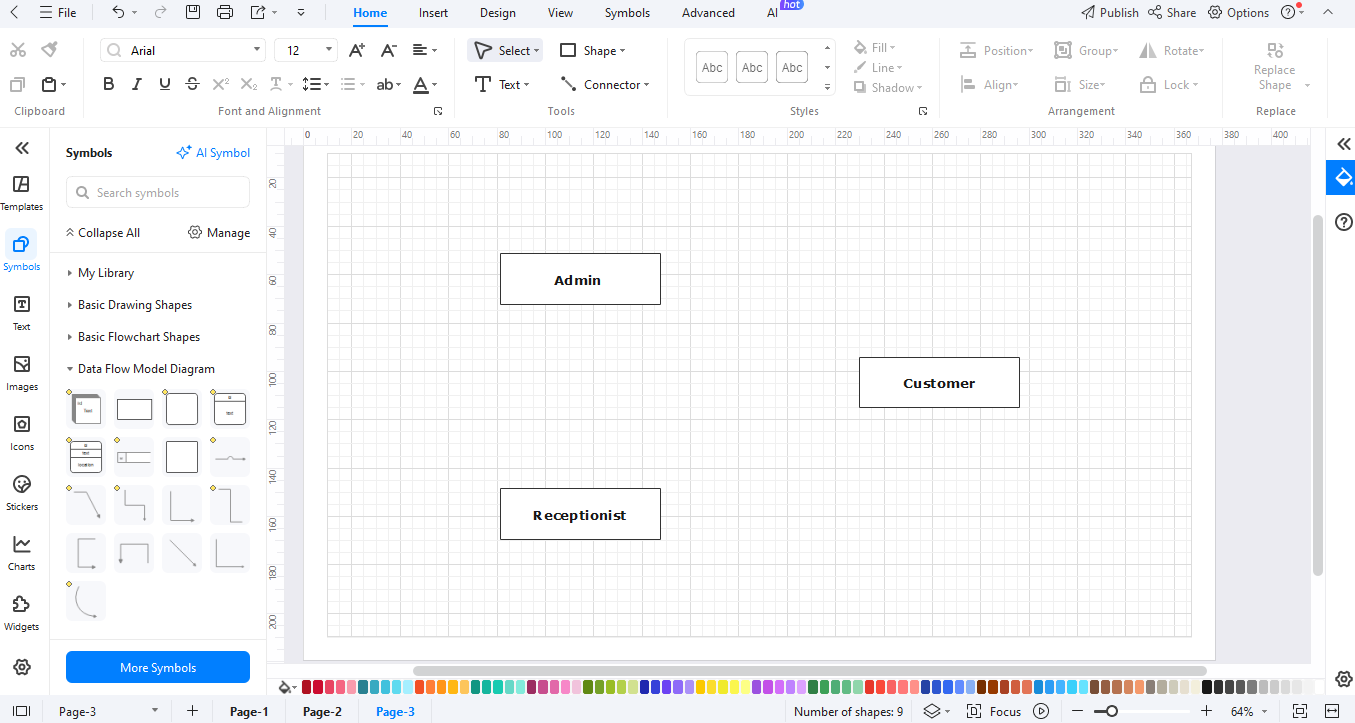
Task: Click the AI Symbol link
Action: point(213,153)
